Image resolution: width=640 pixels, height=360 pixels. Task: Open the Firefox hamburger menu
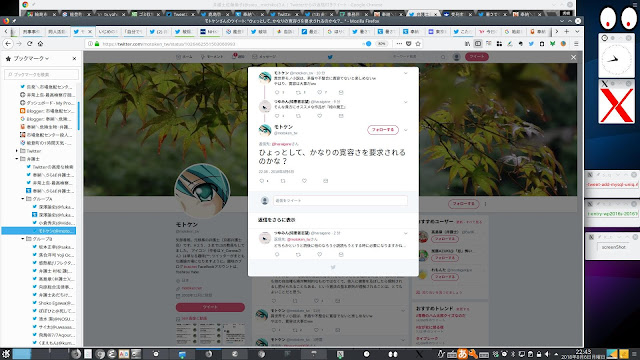tap(576, 44)
